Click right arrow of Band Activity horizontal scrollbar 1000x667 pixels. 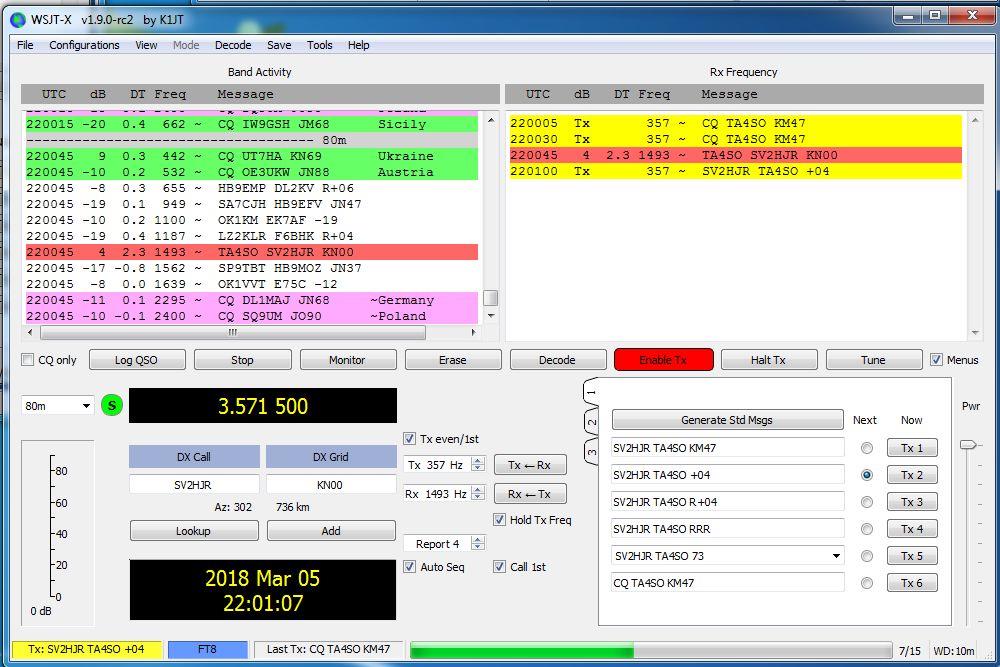473,332
